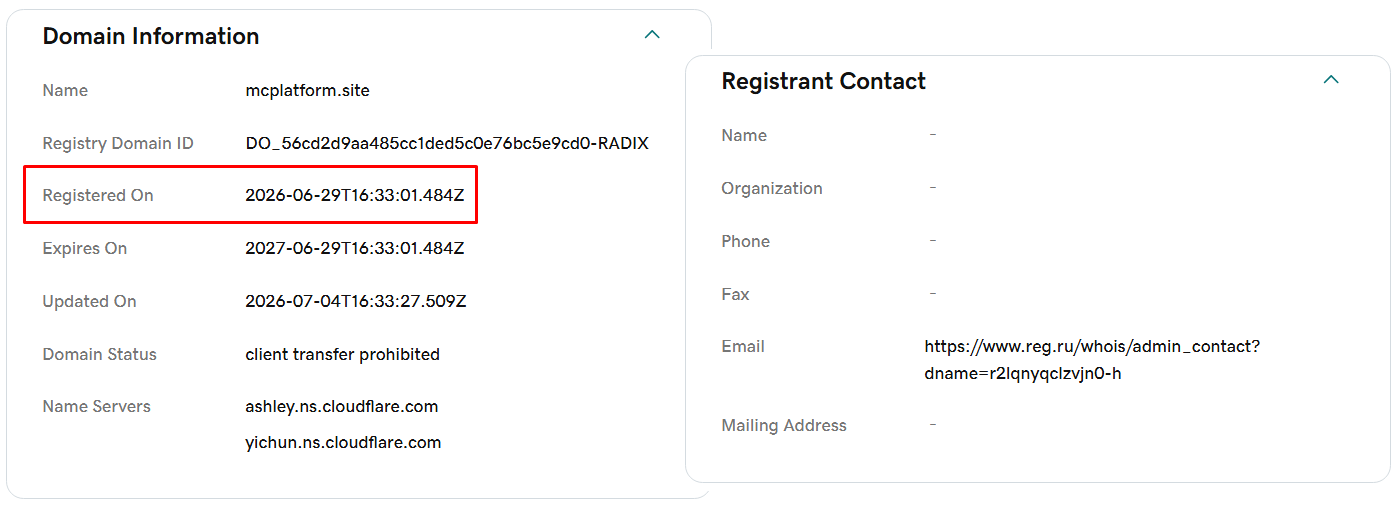Open the reg.ru admin contact link
1399x512 pixels.
coord(1092,360)
